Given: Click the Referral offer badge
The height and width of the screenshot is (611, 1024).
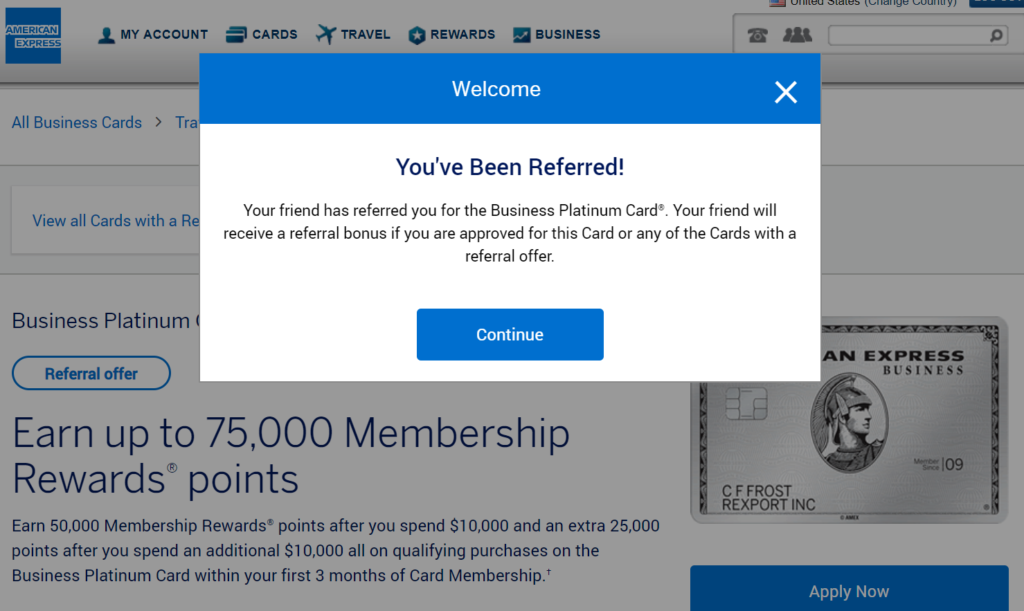Looking at the screenshot, I should coord(91,373).
